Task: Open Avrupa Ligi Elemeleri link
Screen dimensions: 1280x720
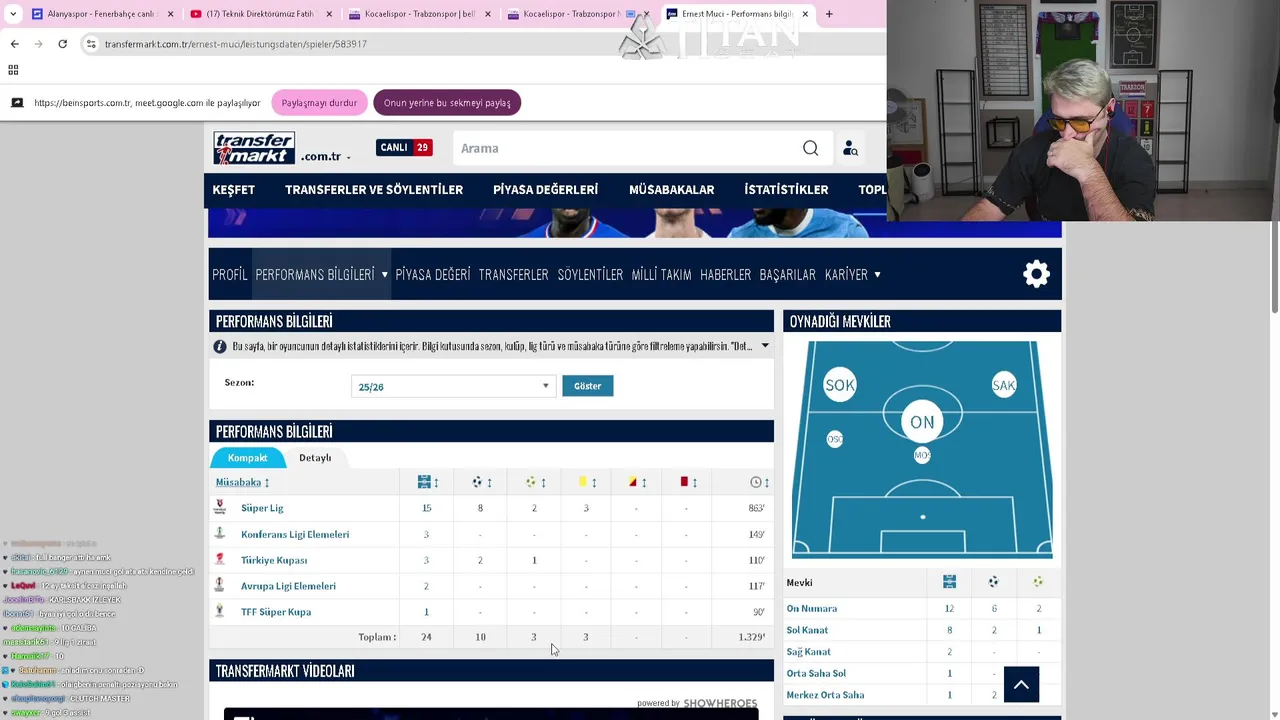Action: pyautogui.click(x=288, y=586)
